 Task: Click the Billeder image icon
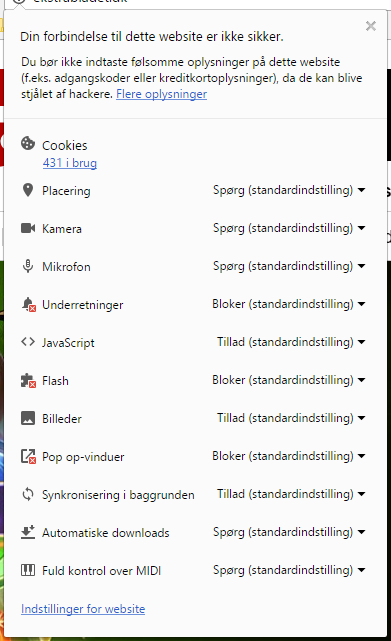point(28,418)
